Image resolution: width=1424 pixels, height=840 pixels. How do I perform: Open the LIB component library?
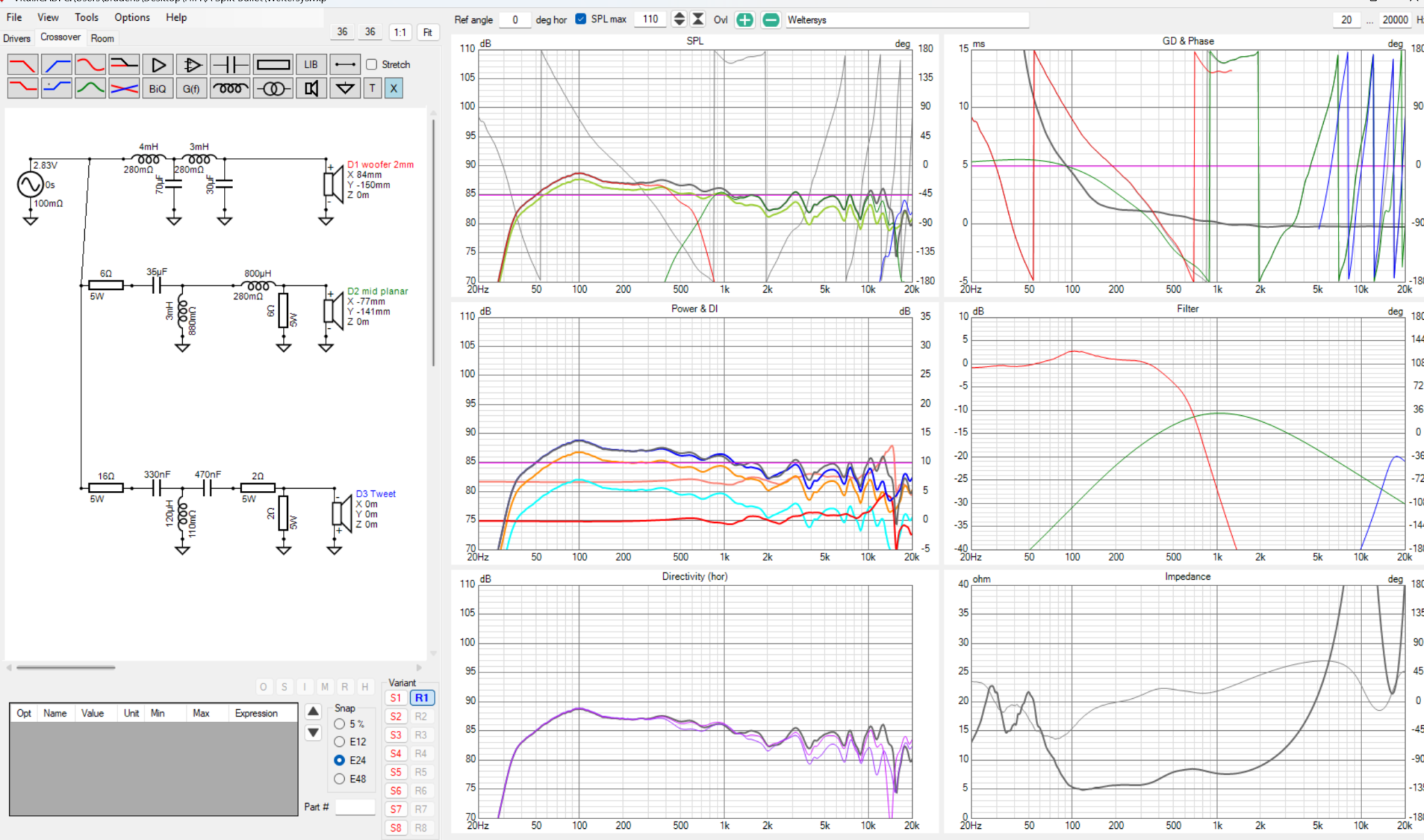(x=311, y=65)
